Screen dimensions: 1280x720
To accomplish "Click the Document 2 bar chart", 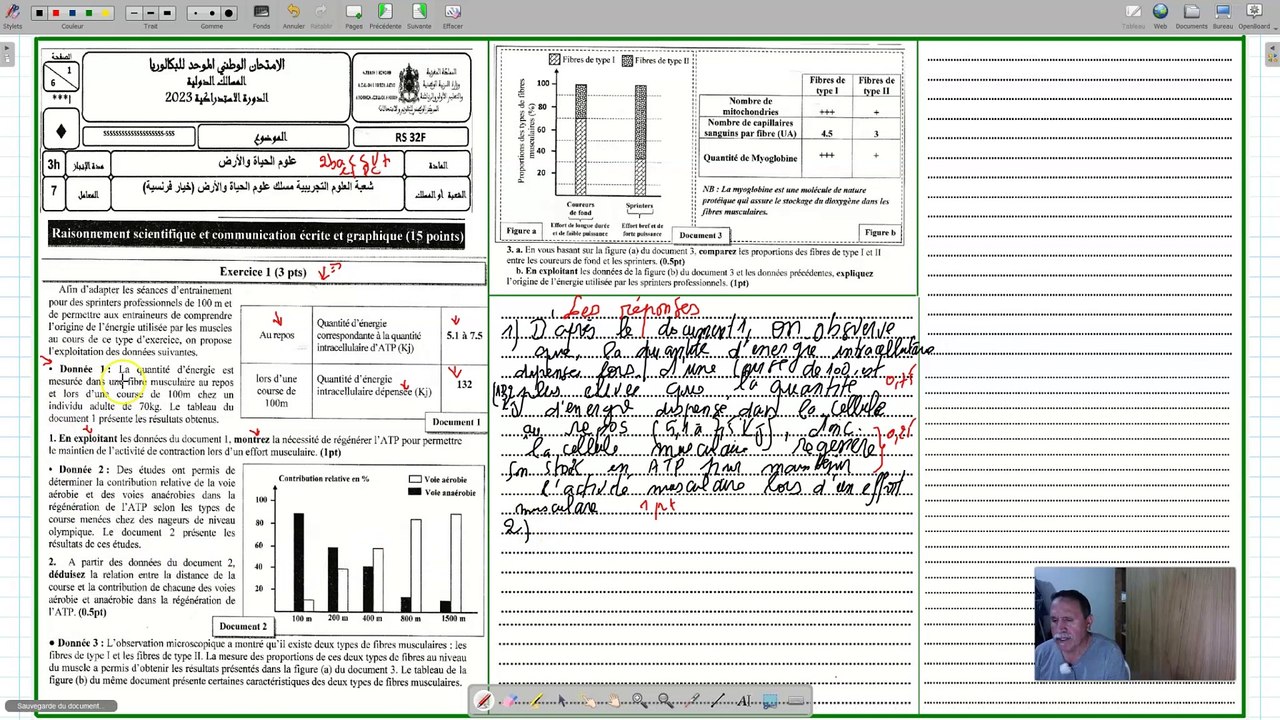I will coord(362,548).
